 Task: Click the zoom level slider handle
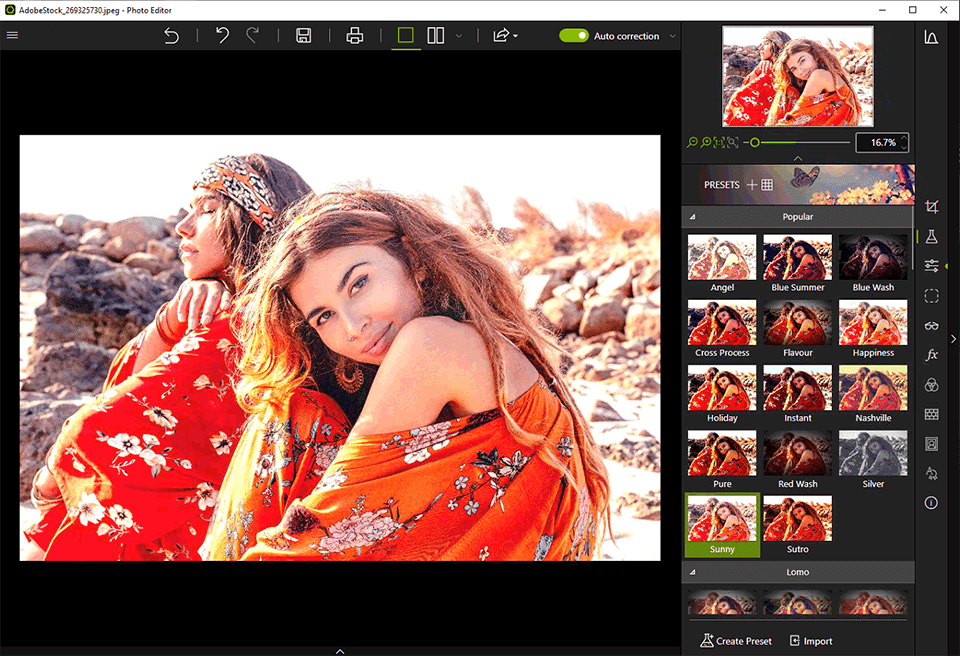pyautogui.click(x=755, y=143)
